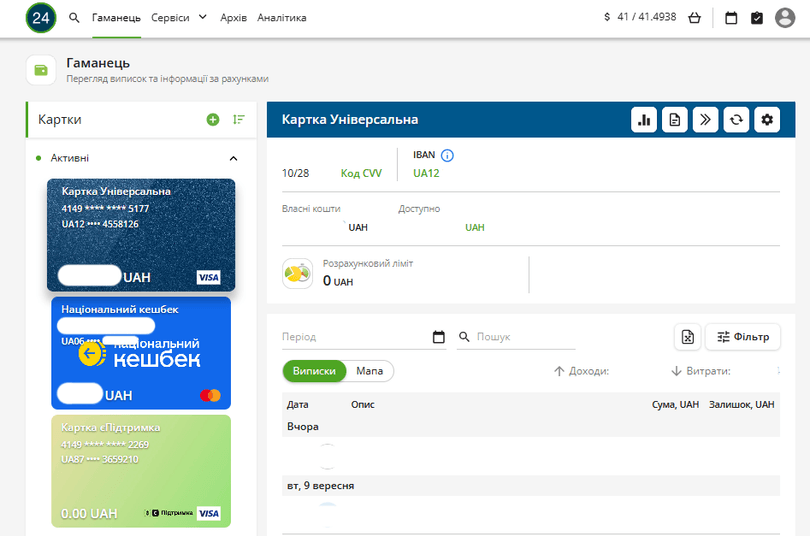The image size is (810, 536).
Task: Expand the Сервіси dropdown menu
Action: 179,18
